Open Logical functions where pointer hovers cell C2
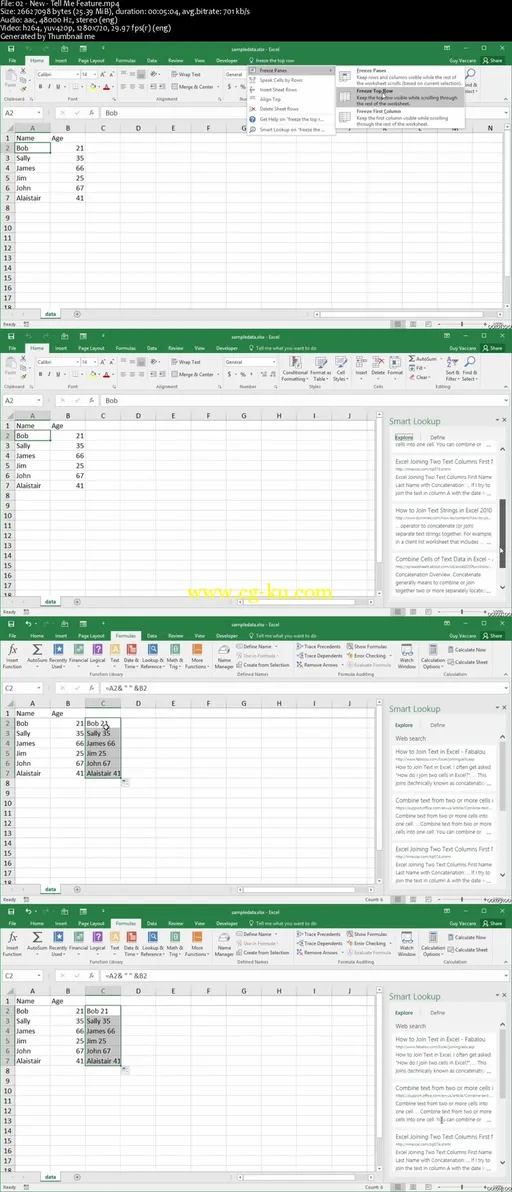Viewport: 512px width, 1192px height. [97, 654]
